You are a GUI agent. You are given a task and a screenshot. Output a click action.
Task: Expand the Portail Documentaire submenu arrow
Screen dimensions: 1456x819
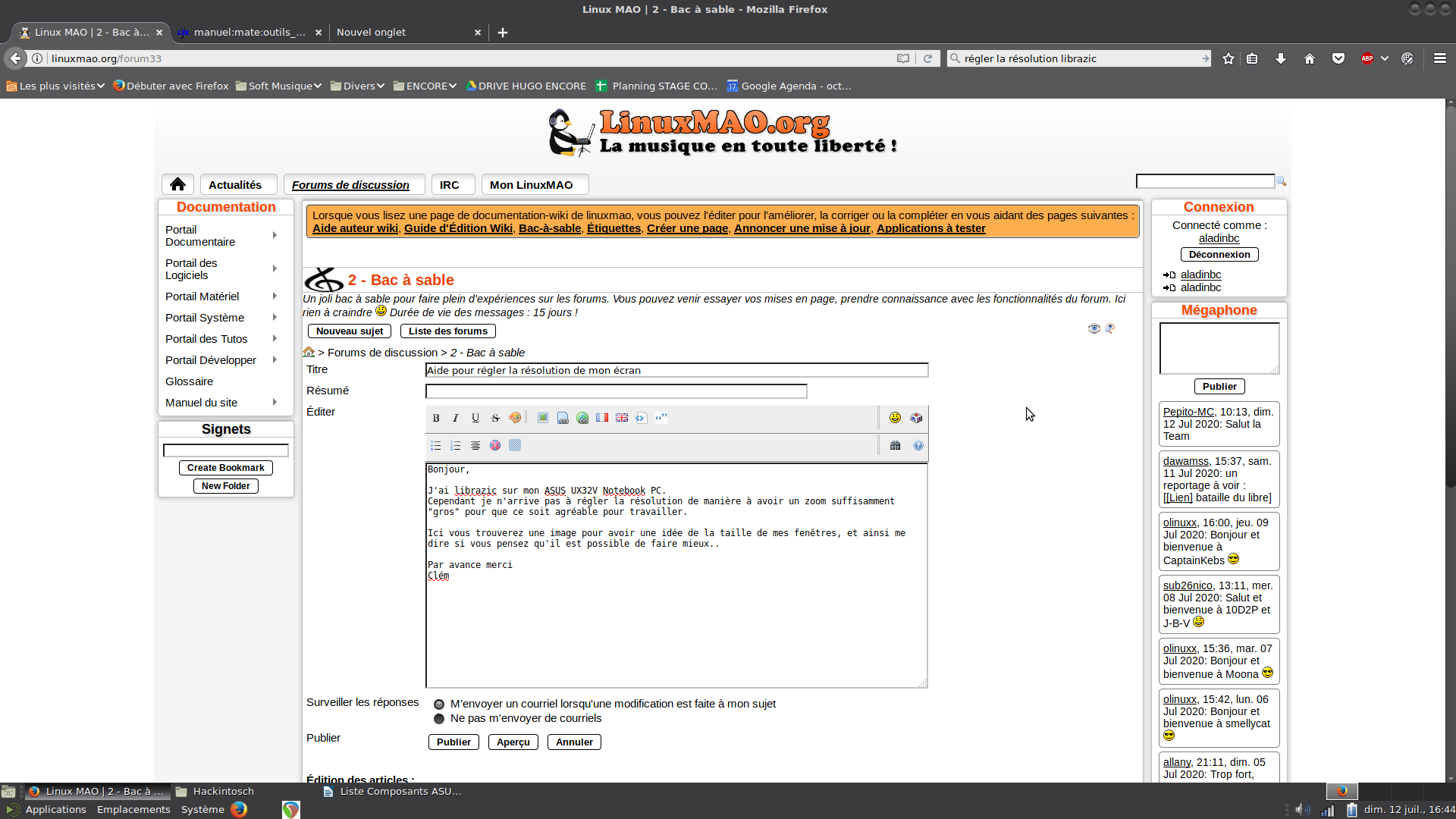click(275, 236)
